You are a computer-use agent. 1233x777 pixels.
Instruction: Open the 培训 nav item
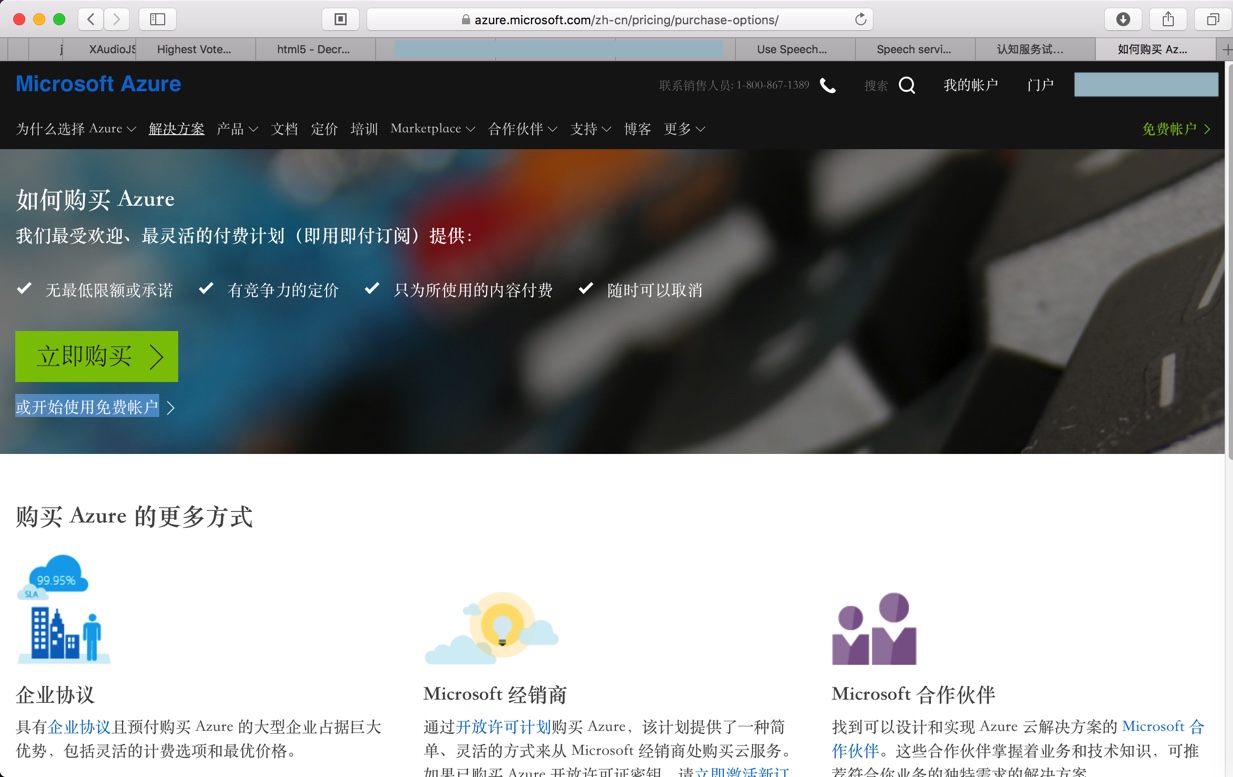point(364,129)
